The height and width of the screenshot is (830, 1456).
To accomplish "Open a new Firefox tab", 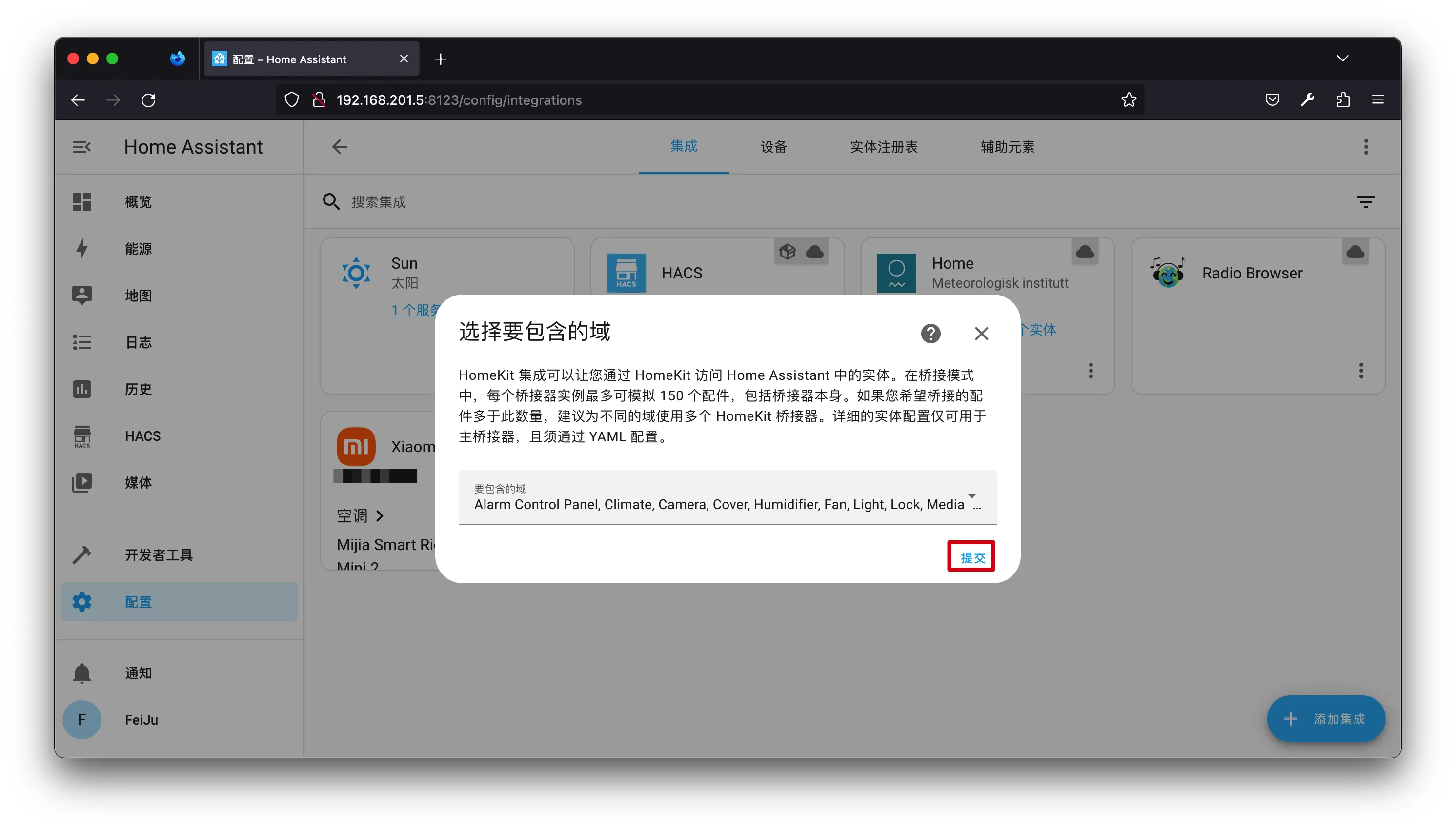I will point(440,59).
